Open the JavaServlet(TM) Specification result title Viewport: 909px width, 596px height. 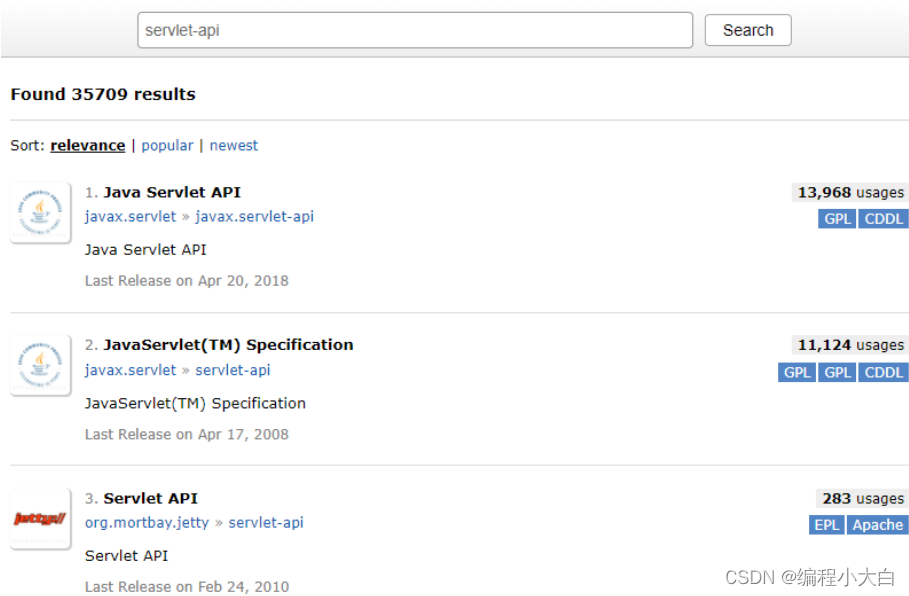(228, 345)
